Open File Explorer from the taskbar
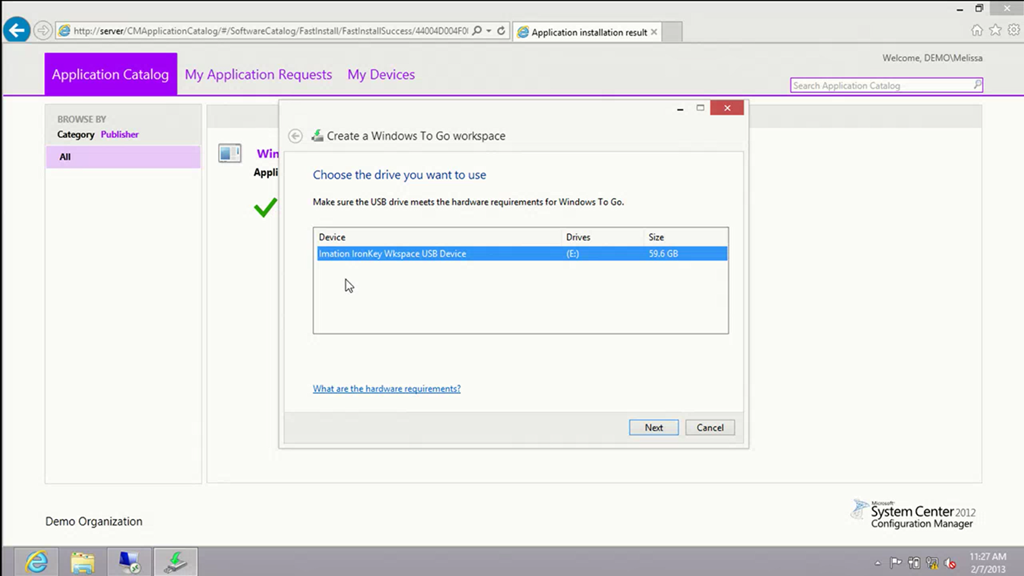 point(83,562)
